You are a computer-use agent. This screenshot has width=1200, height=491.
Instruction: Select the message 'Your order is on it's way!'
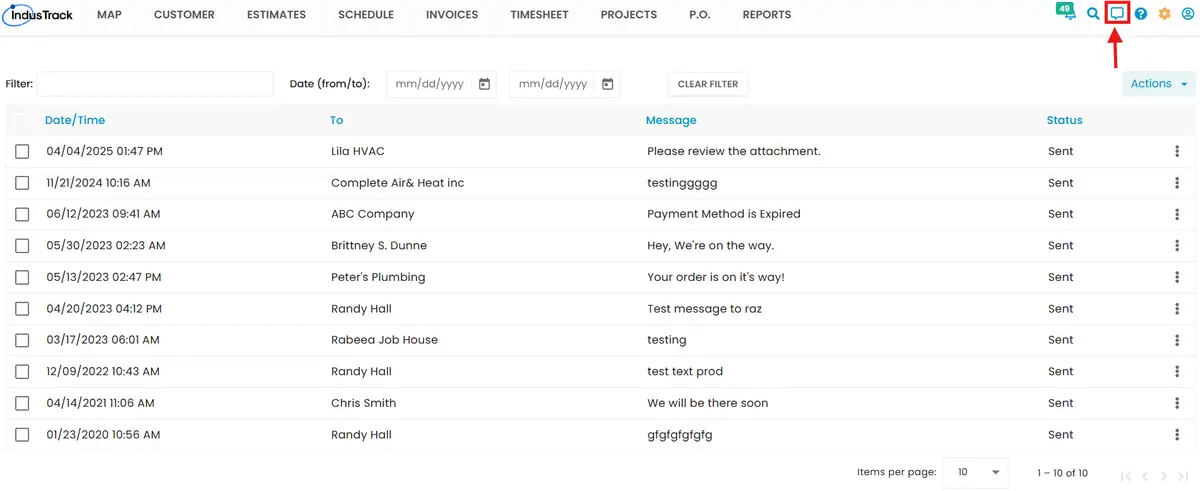(x=716, y=277)
